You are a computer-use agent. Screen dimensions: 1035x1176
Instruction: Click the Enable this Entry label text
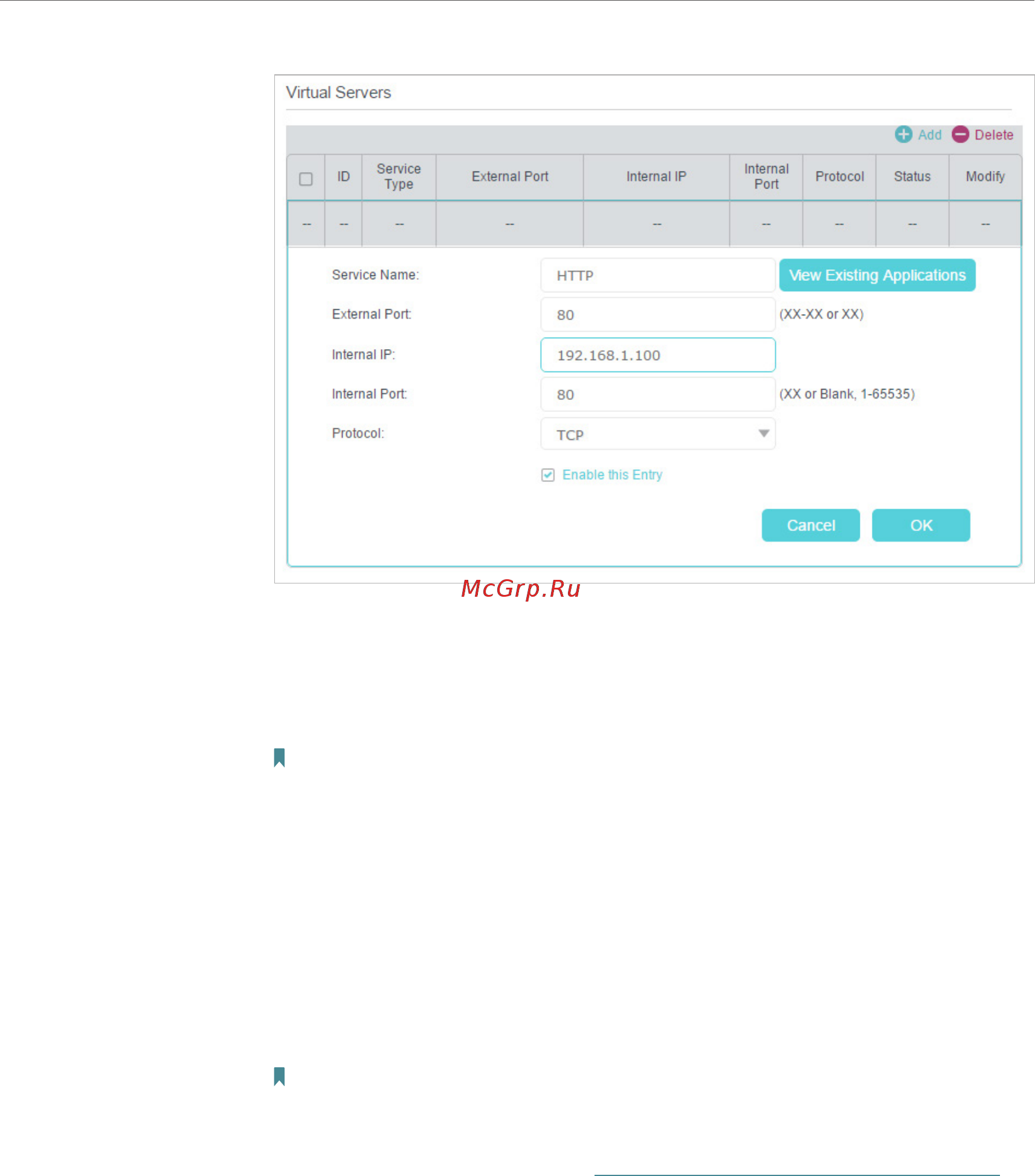tap(612, 475)
